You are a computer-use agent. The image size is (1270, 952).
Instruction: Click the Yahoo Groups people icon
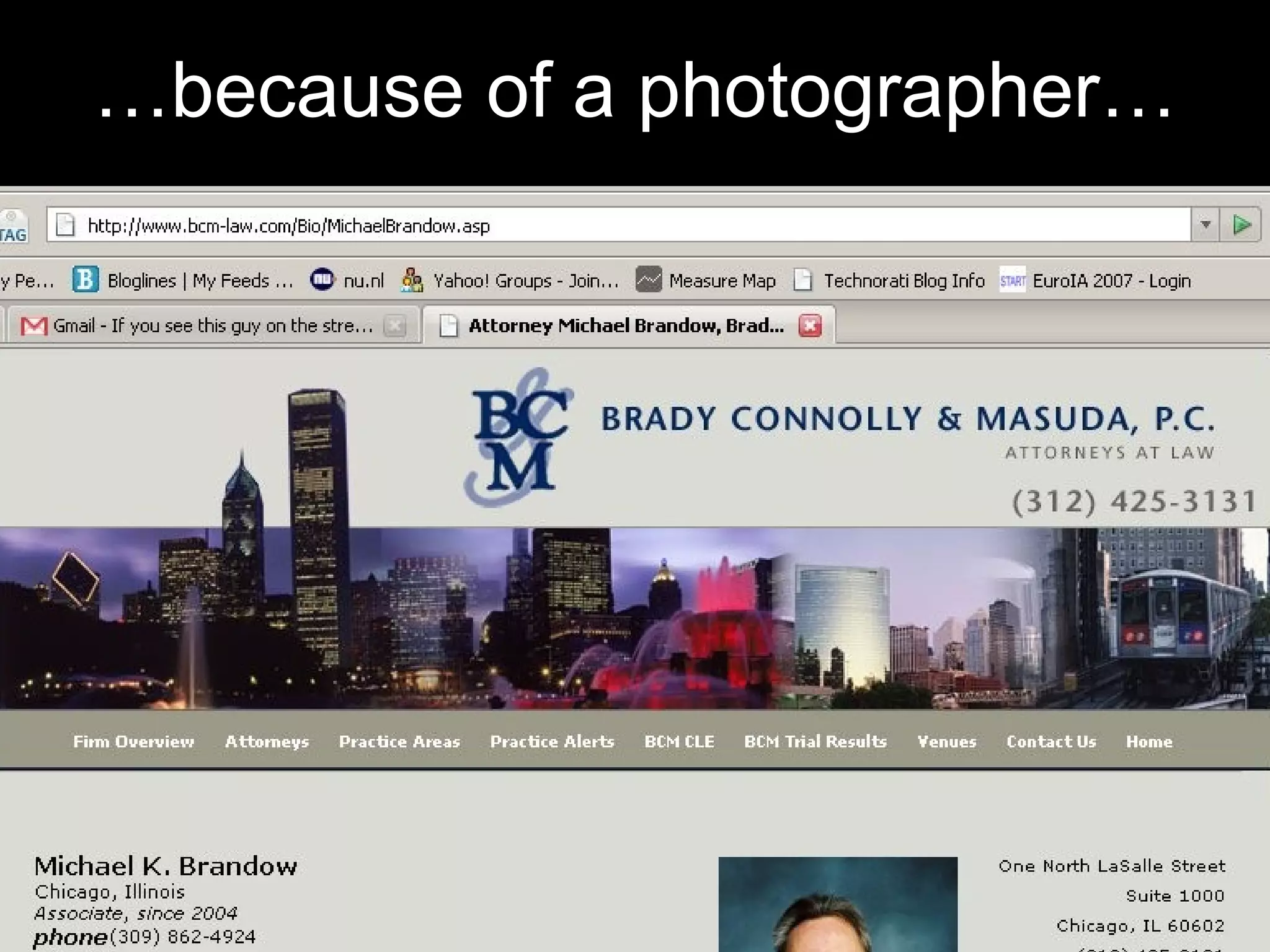[x=412, y=280]
